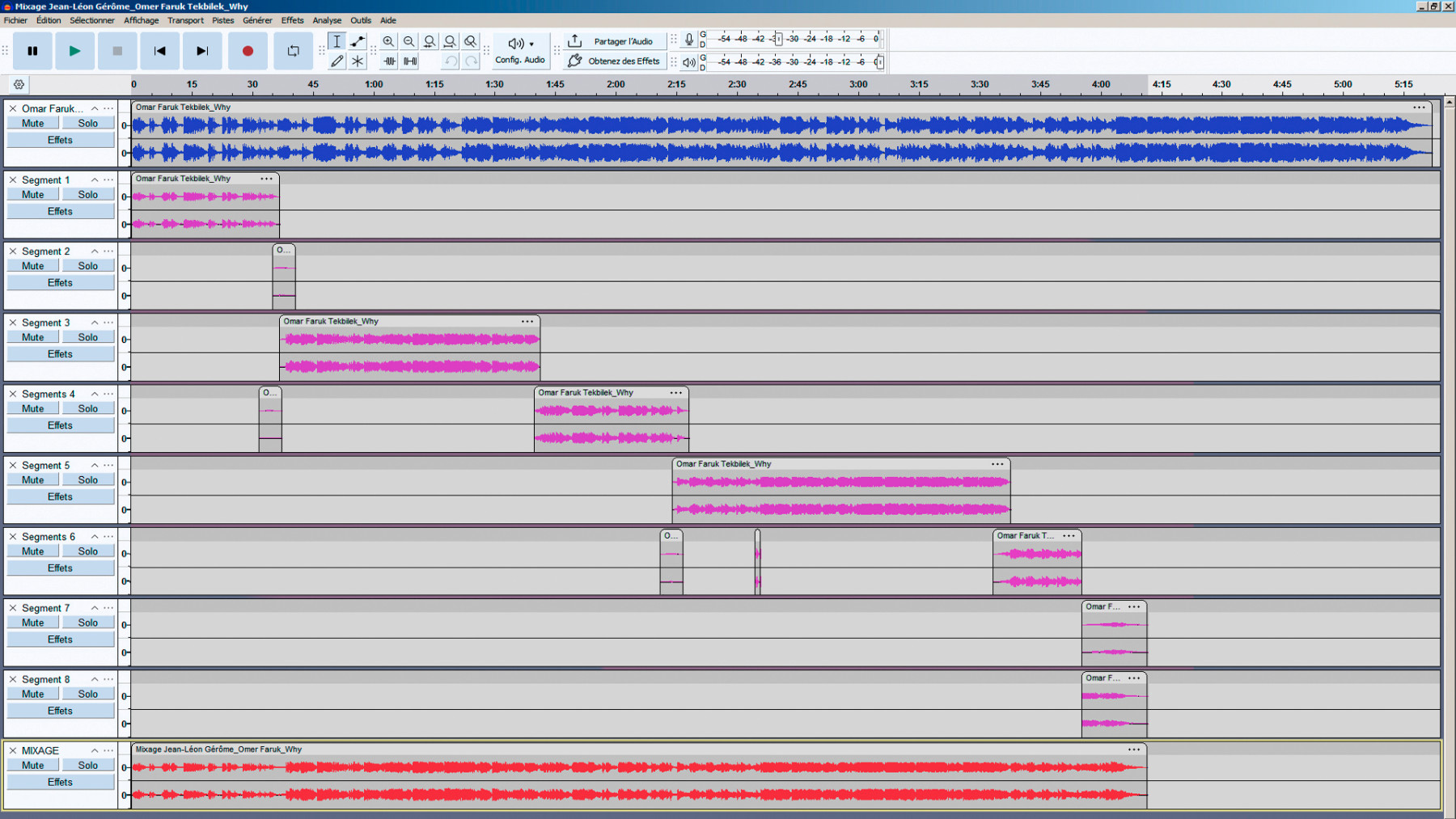This screenshot has width=1456, height=819.
Task: Open Effets panel on Segment 7 track
Action: [60, 639]
